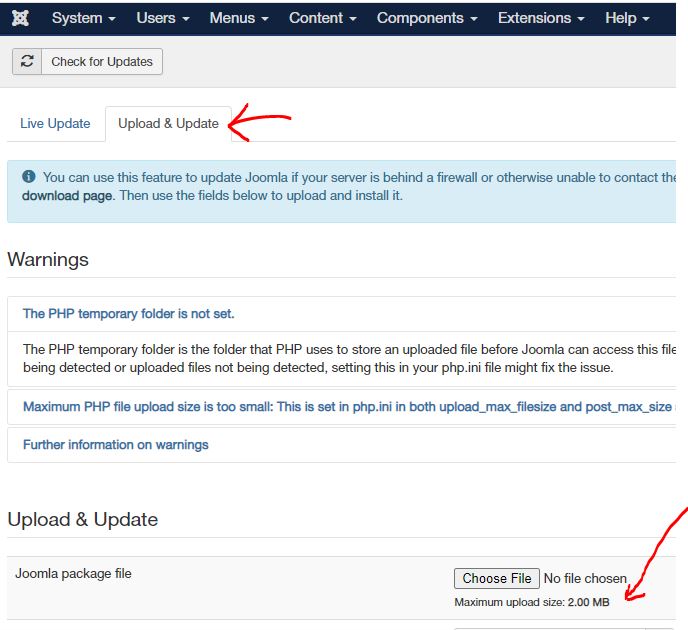Switch to the Live Update tab

(x=55, y=124)
